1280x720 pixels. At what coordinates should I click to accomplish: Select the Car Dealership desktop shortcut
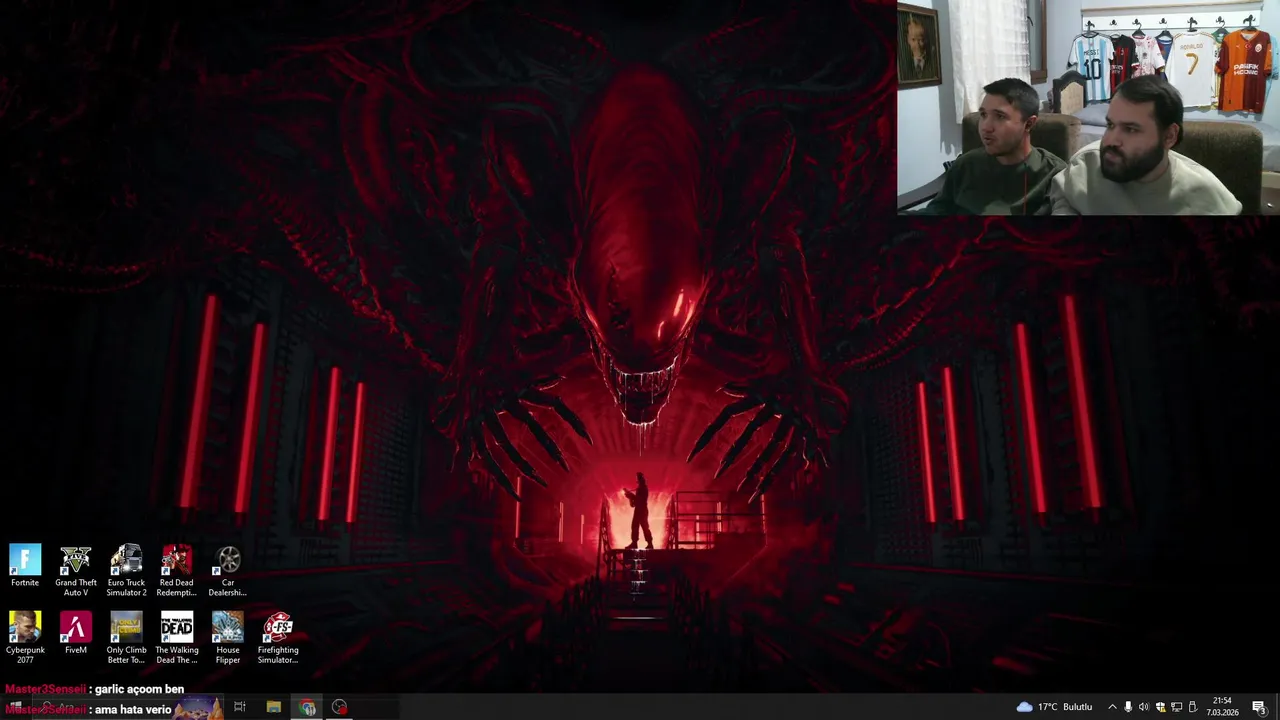pos(228,571)
